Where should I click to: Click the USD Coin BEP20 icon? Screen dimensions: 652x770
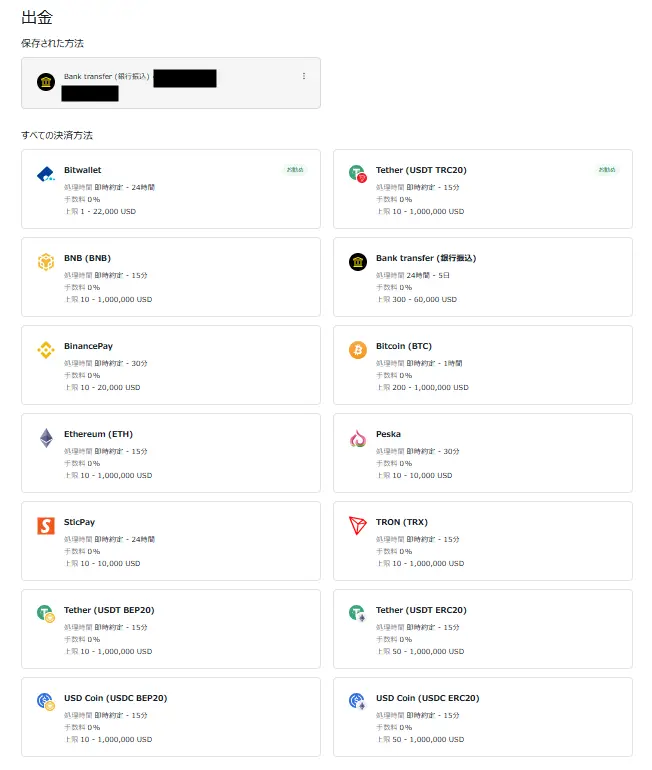46,701
